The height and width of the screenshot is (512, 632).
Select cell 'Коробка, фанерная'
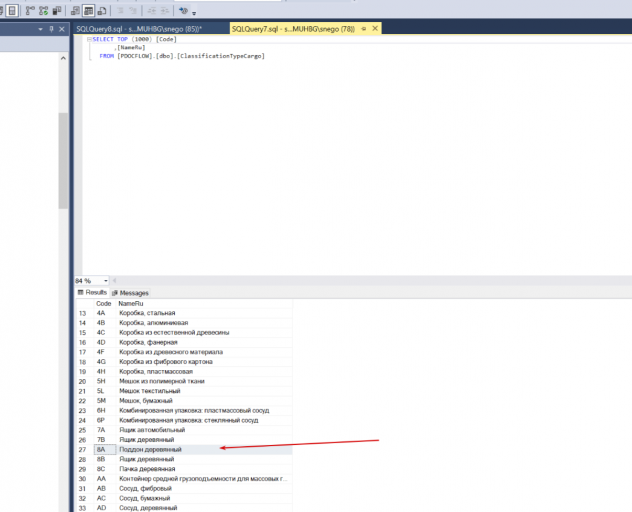pos(204,342)
